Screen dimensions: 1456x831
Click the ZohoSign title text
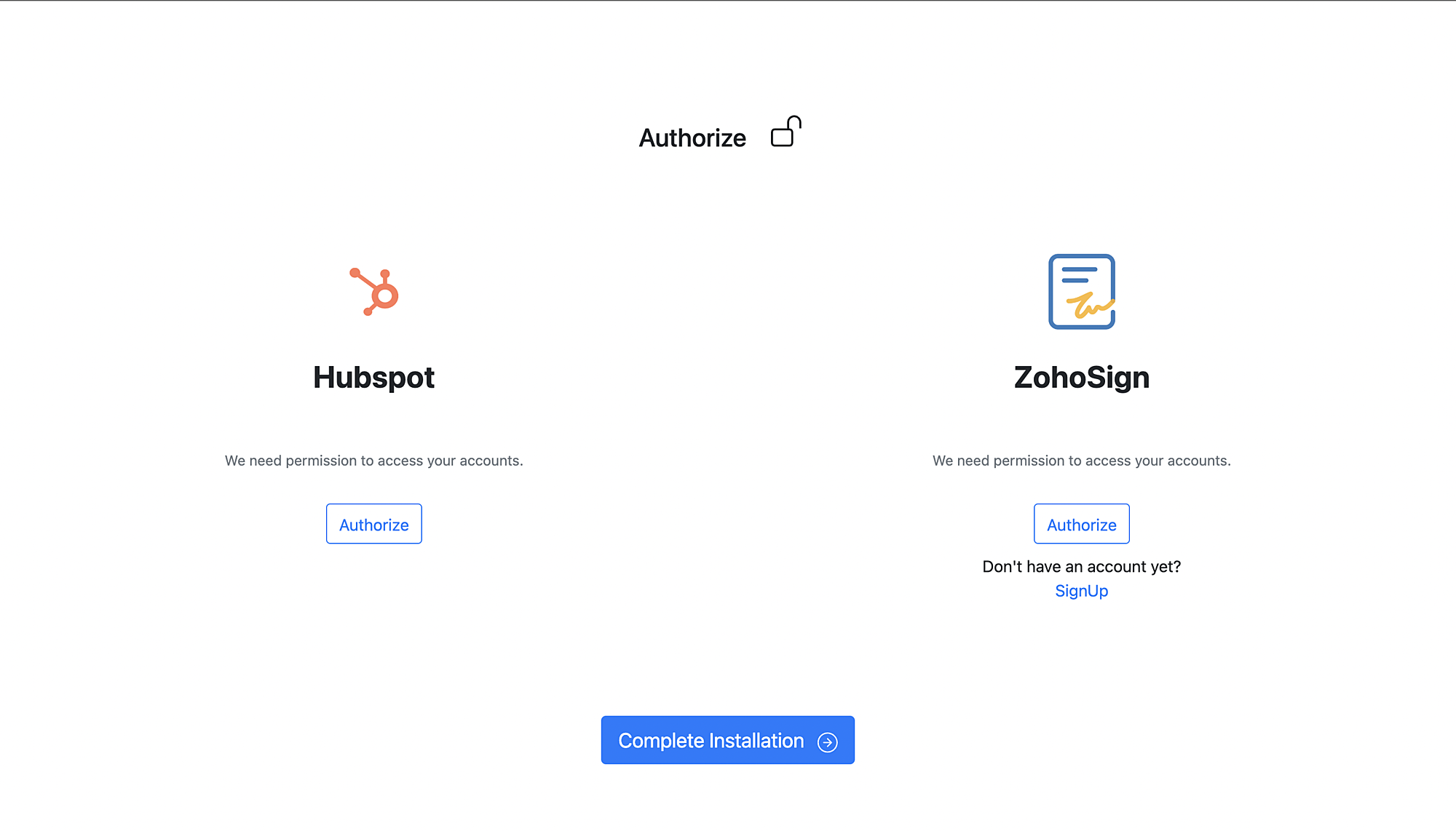[1082, 377]
